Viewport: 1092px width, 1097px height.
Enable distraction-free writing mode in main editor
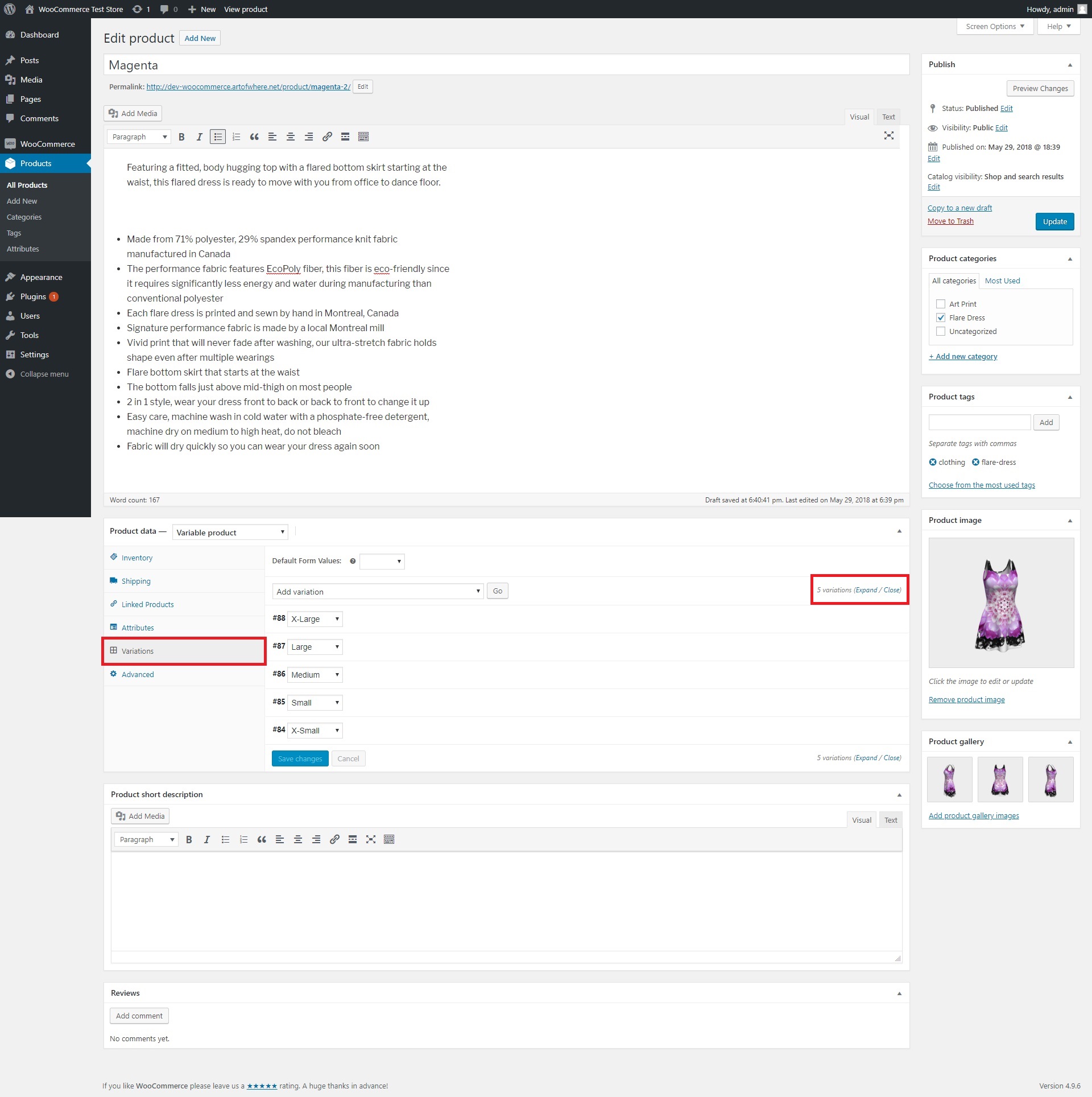[889, 135]
